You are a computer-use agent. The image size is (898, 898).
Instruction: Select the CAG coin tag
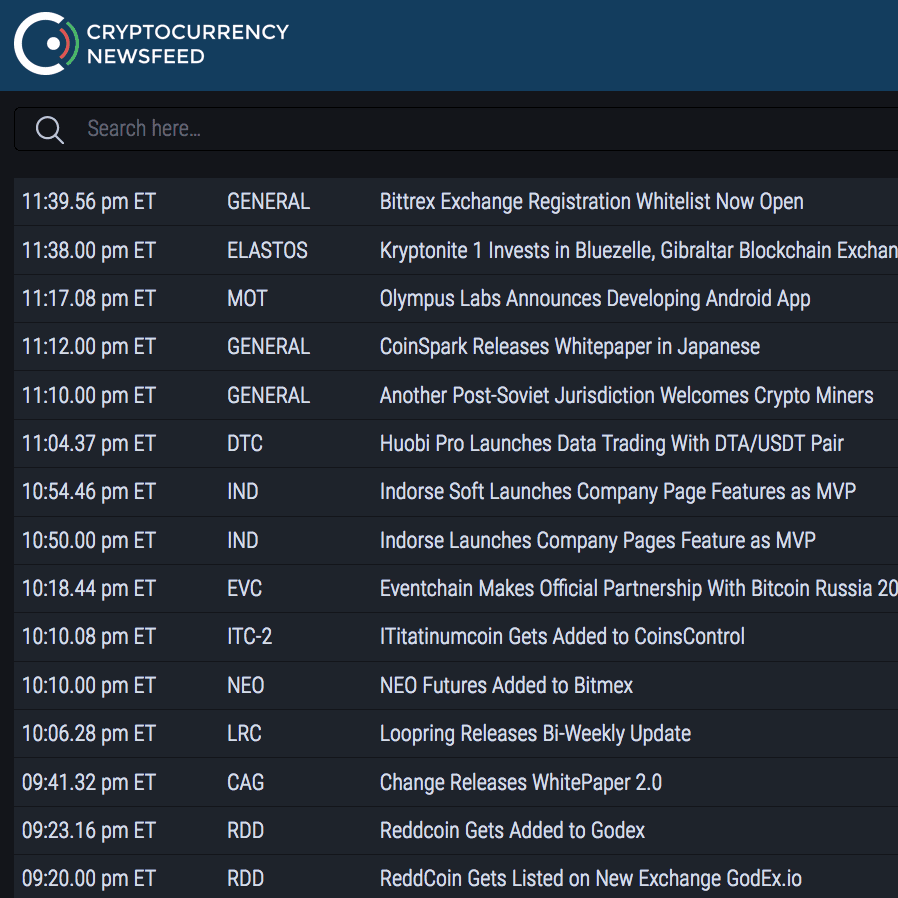coord(245,782)
